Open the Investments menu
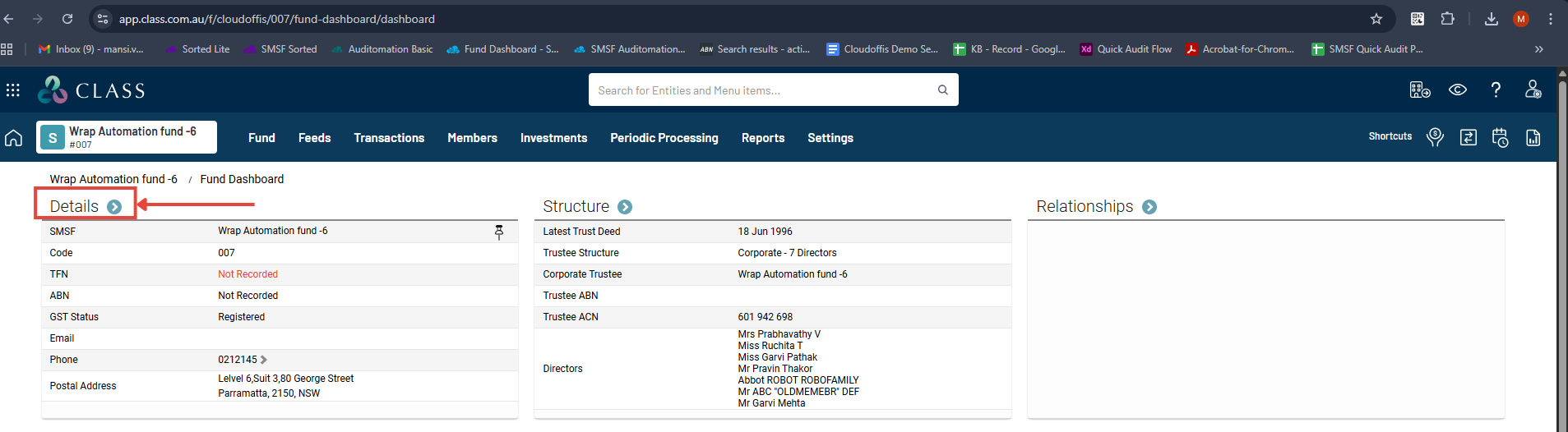Screen dimensions: 1568x432 coord(553,138)
